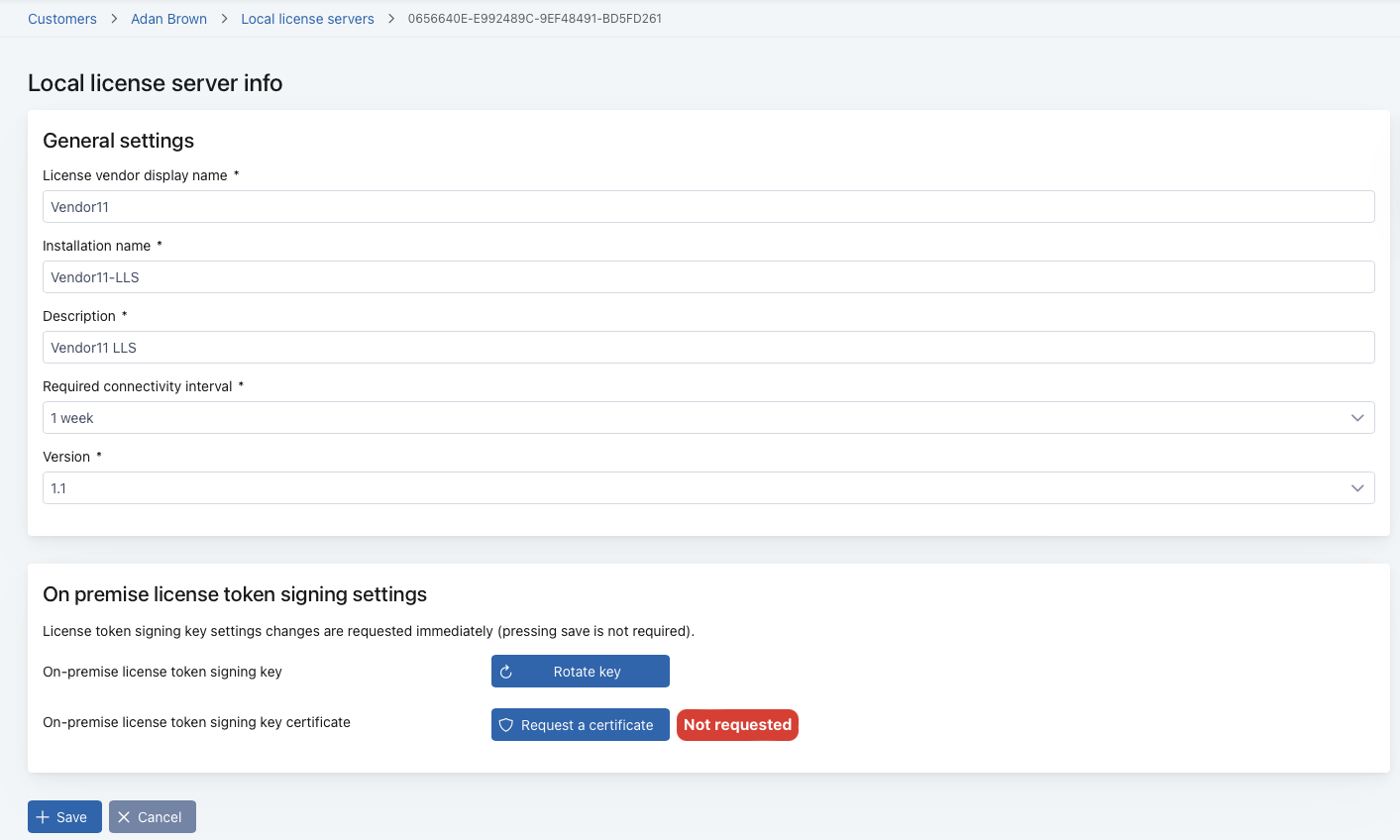Click the Local license server info title

click(156, 83)
